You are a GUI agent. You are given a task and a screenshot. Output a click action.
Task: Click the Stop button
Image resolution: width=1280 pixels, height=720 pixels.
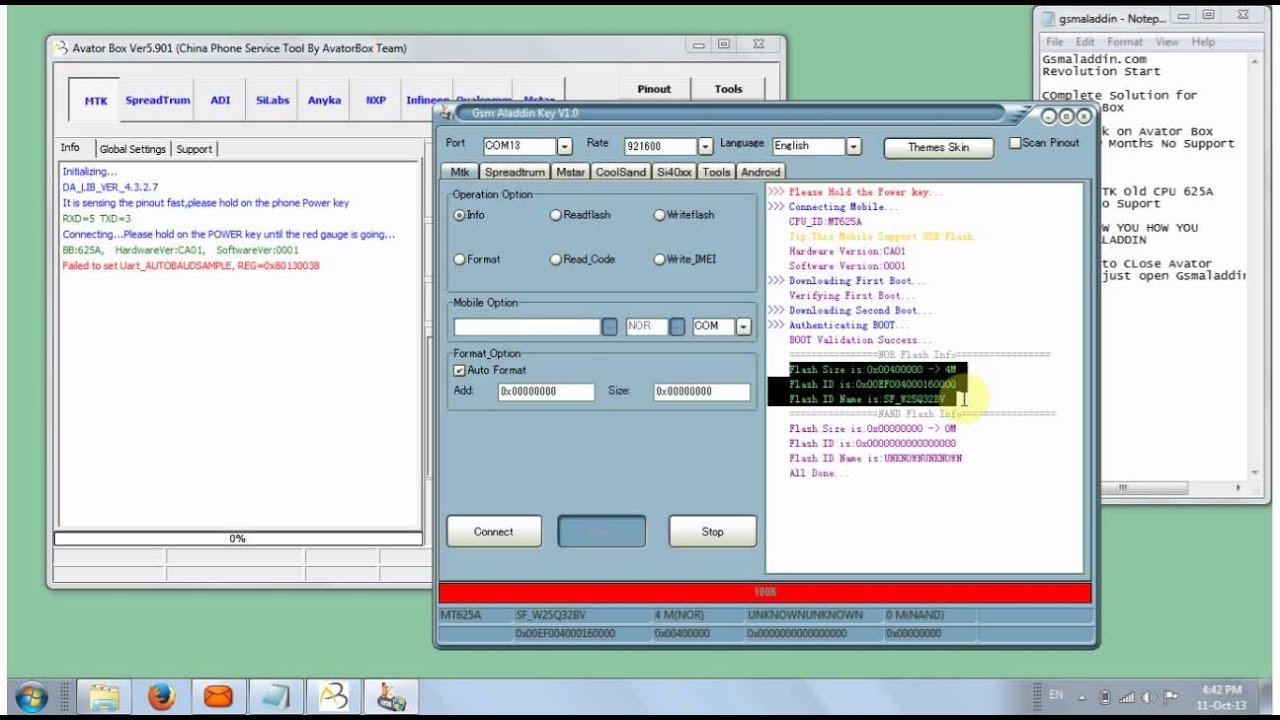tap(713, 532)
